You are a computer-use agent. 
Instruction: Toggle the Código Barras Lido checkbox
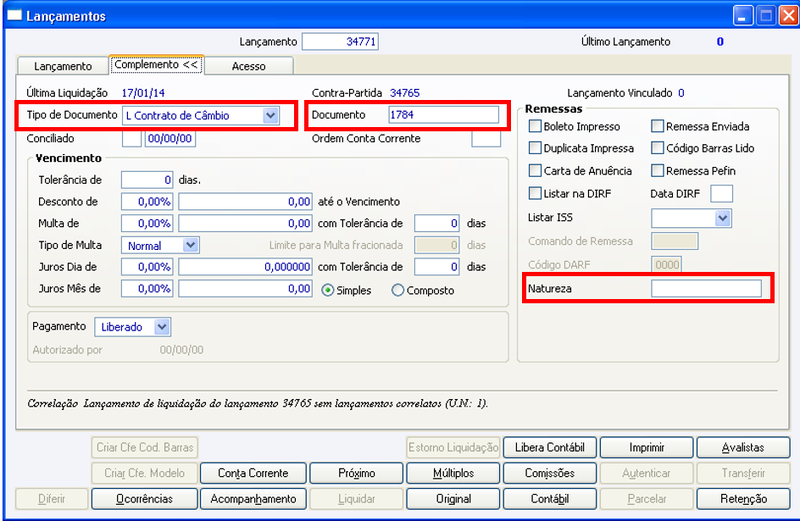click(x=658, y=148)
